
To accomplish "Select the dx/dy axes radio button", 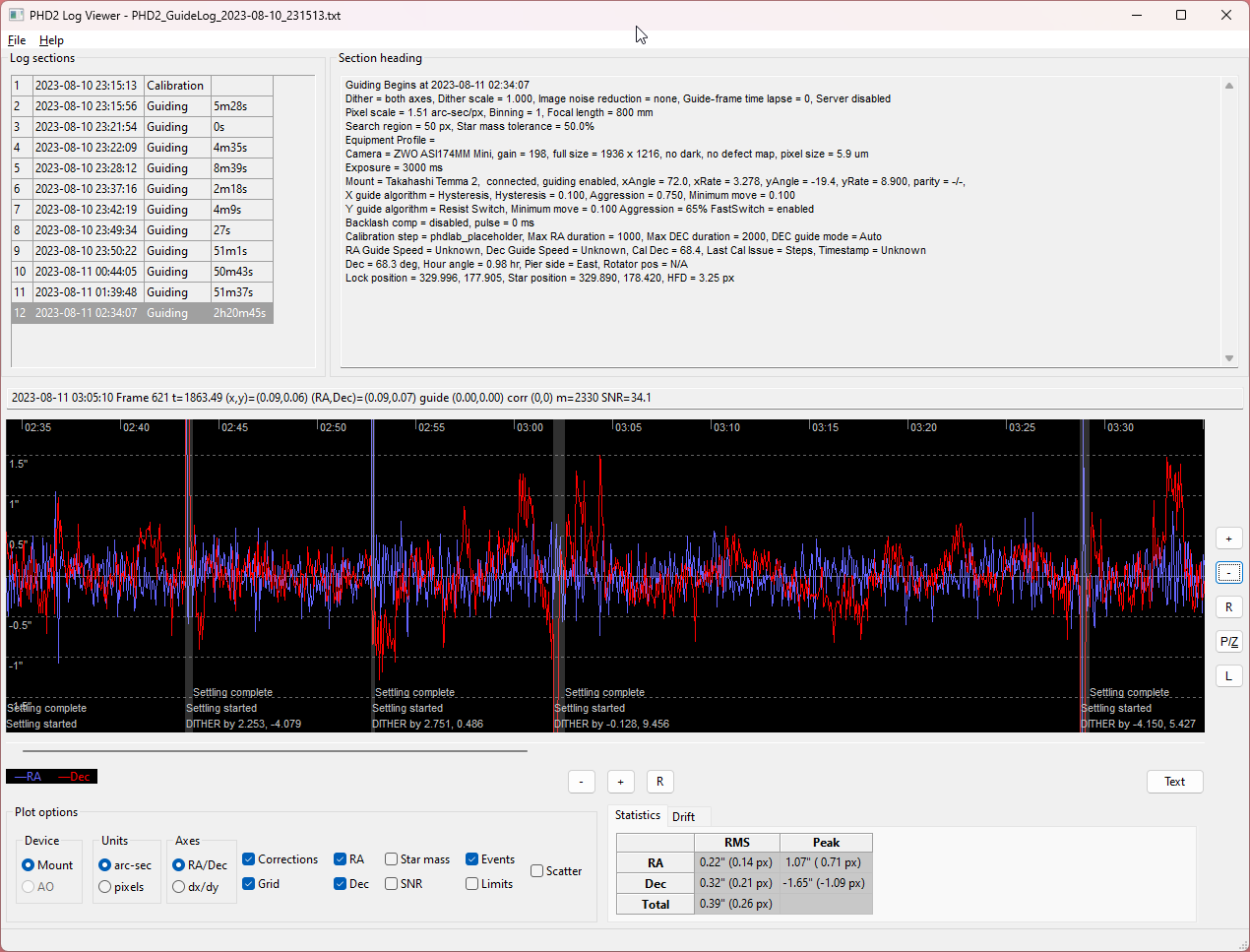I will (x=179, y=887).
